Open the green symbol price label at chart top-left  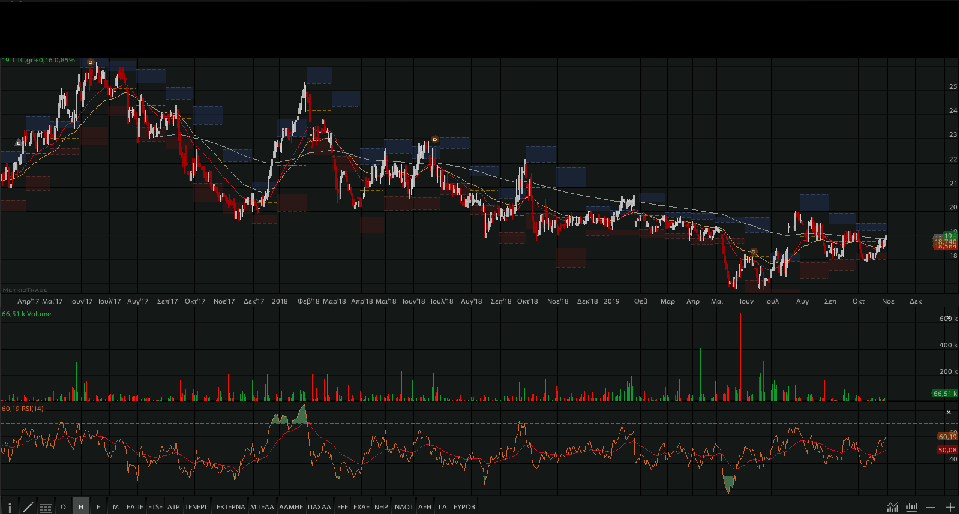pyautogui.click(x=37, y=61)
